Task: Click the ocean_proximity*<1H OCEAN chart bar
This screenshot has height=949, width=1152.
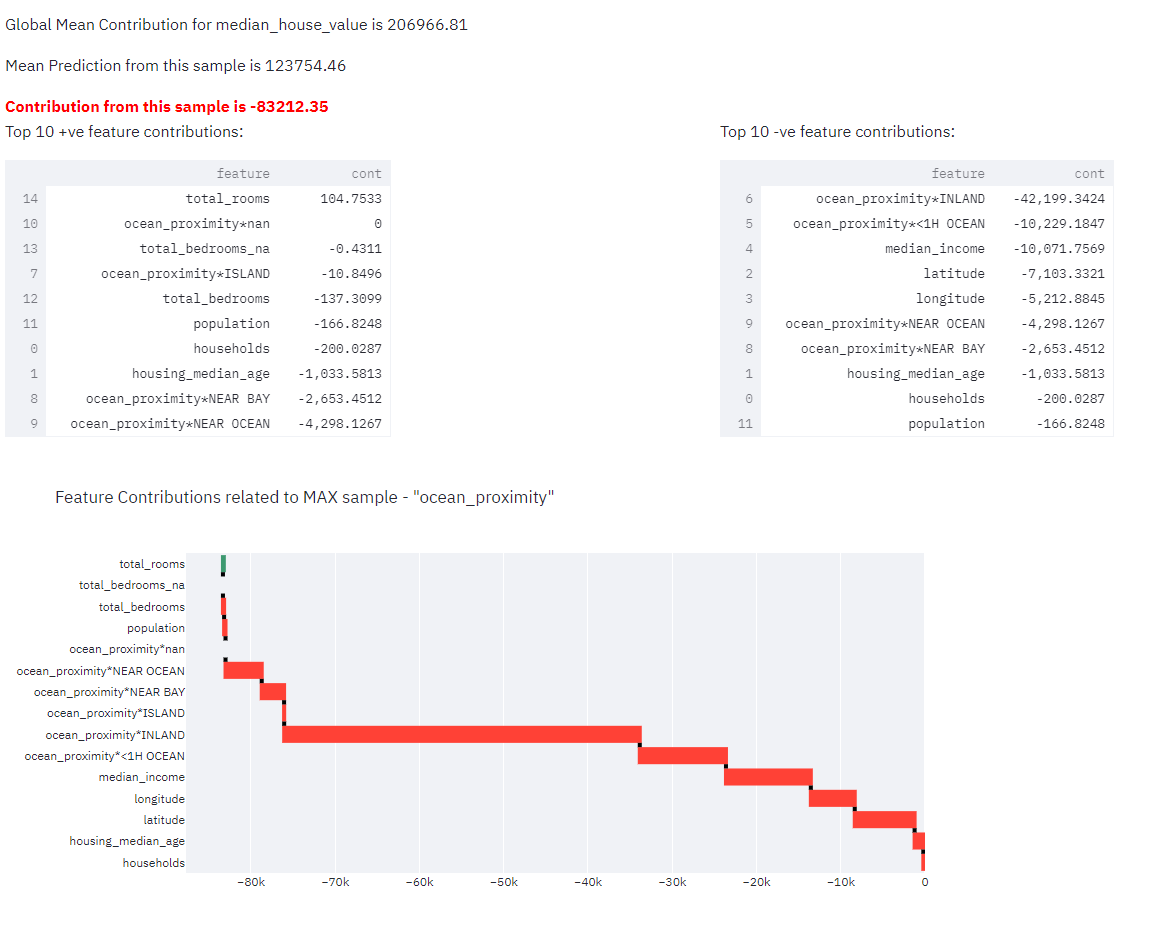Action: point(682,756)
